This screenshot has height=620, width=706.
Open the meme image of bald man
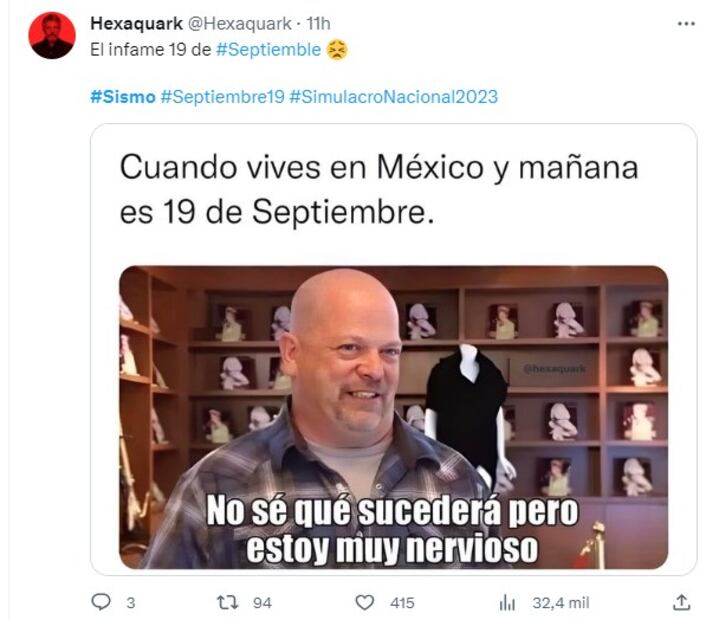pyautogui.click(x=394, y=417)
